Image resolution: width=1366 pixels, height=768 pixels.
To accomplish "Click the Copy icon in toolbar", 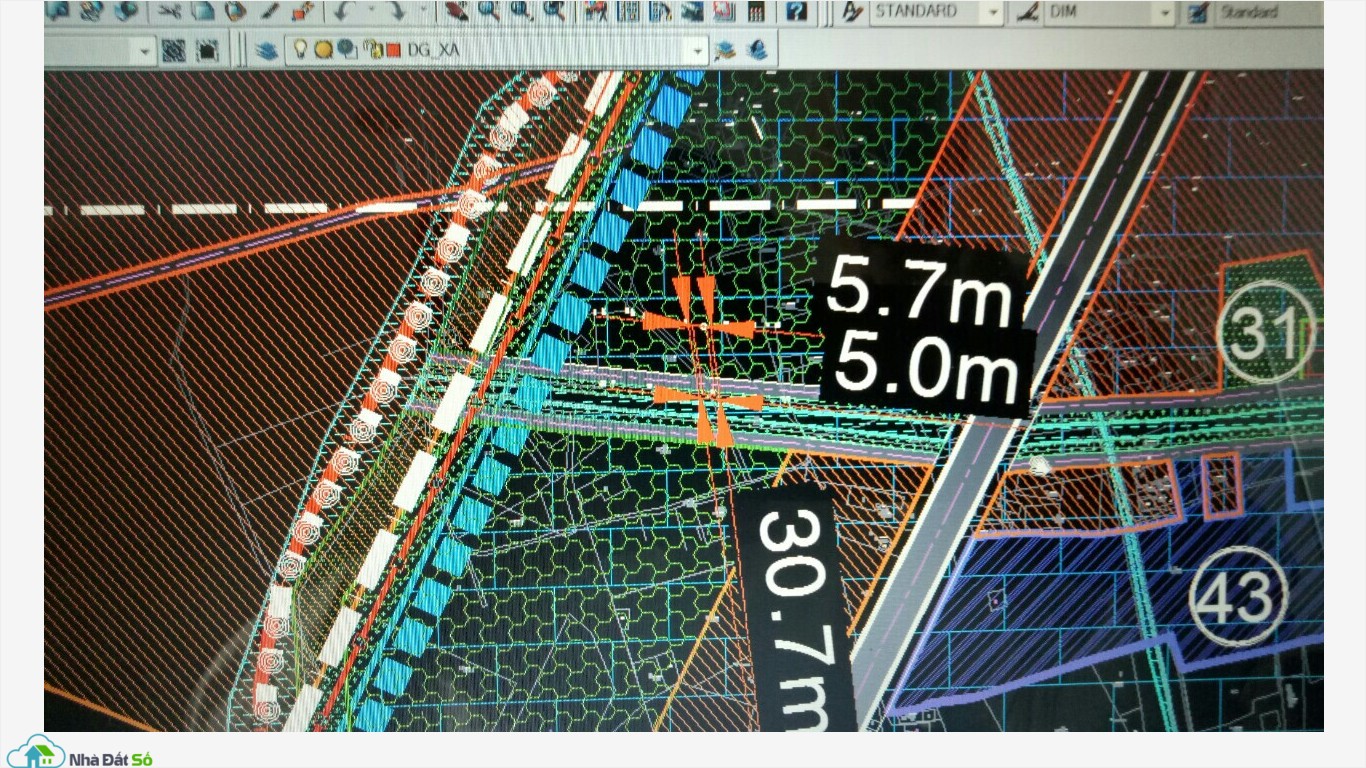I will pos(203,11).
